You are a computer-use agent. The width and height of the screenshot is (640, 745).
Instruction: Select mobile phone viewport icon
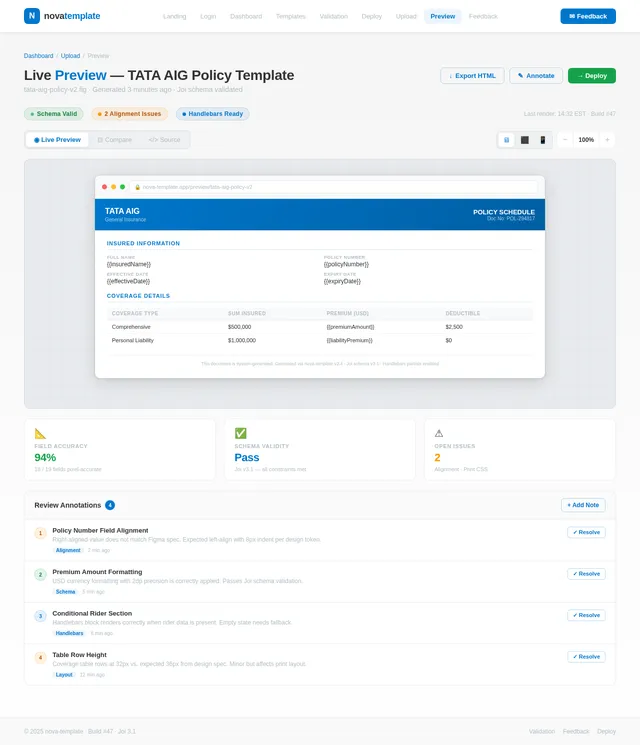543,140
